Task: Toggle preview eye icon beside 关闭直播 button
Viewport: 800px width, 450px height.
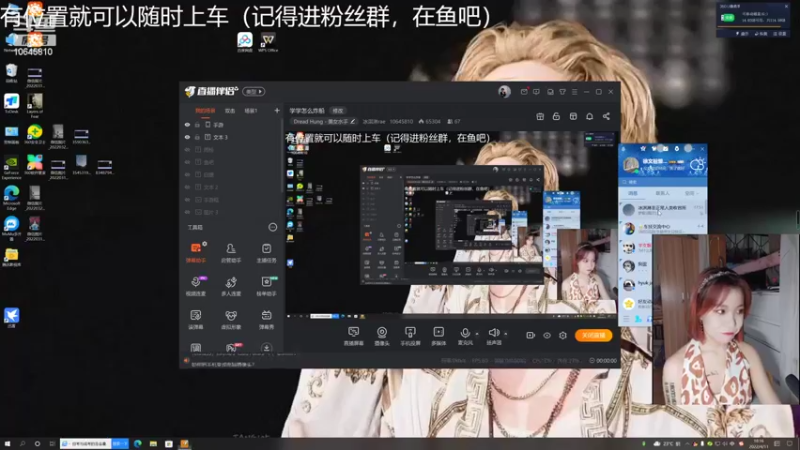Action: click(547, 335)
